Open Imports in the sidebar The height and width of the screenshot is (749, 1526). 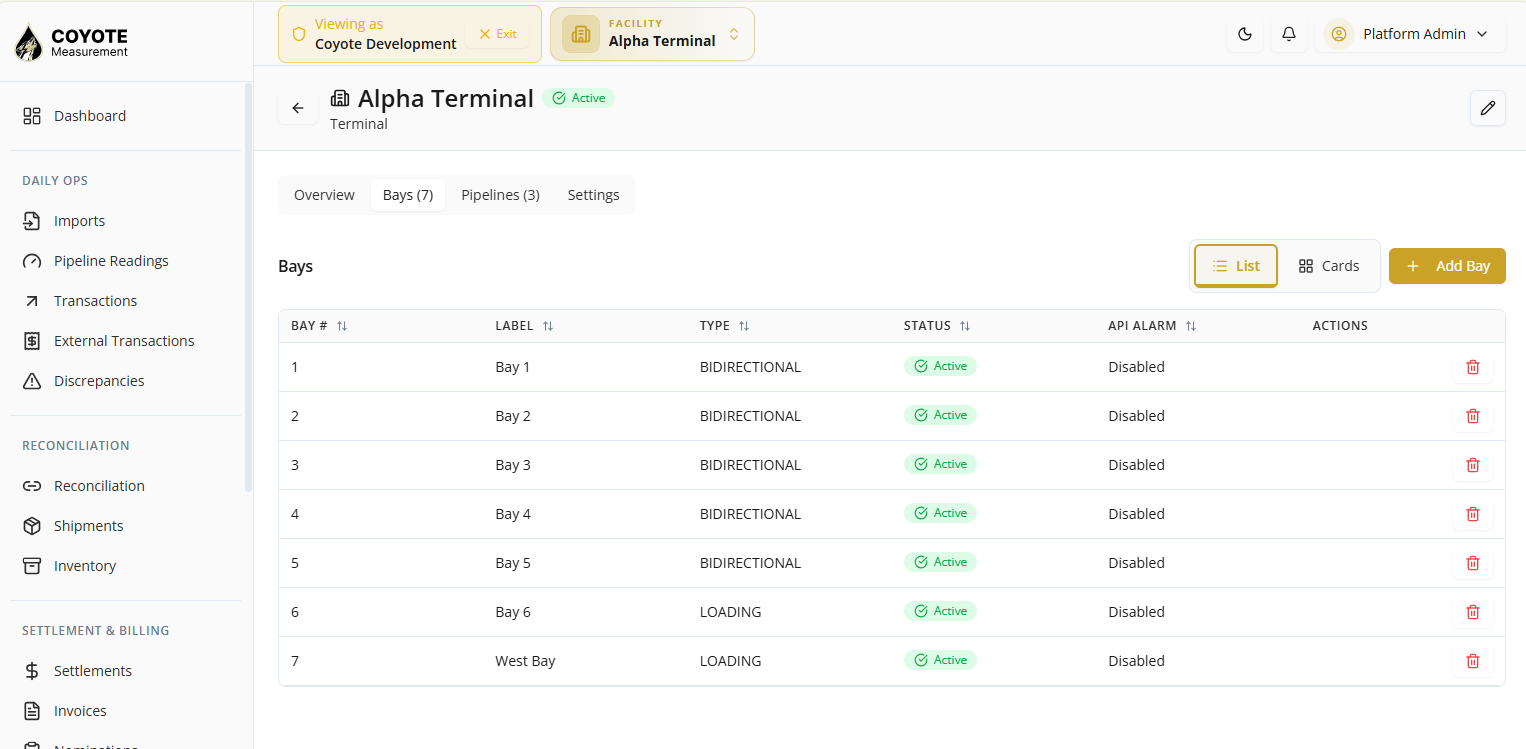(x=125, y=221)
